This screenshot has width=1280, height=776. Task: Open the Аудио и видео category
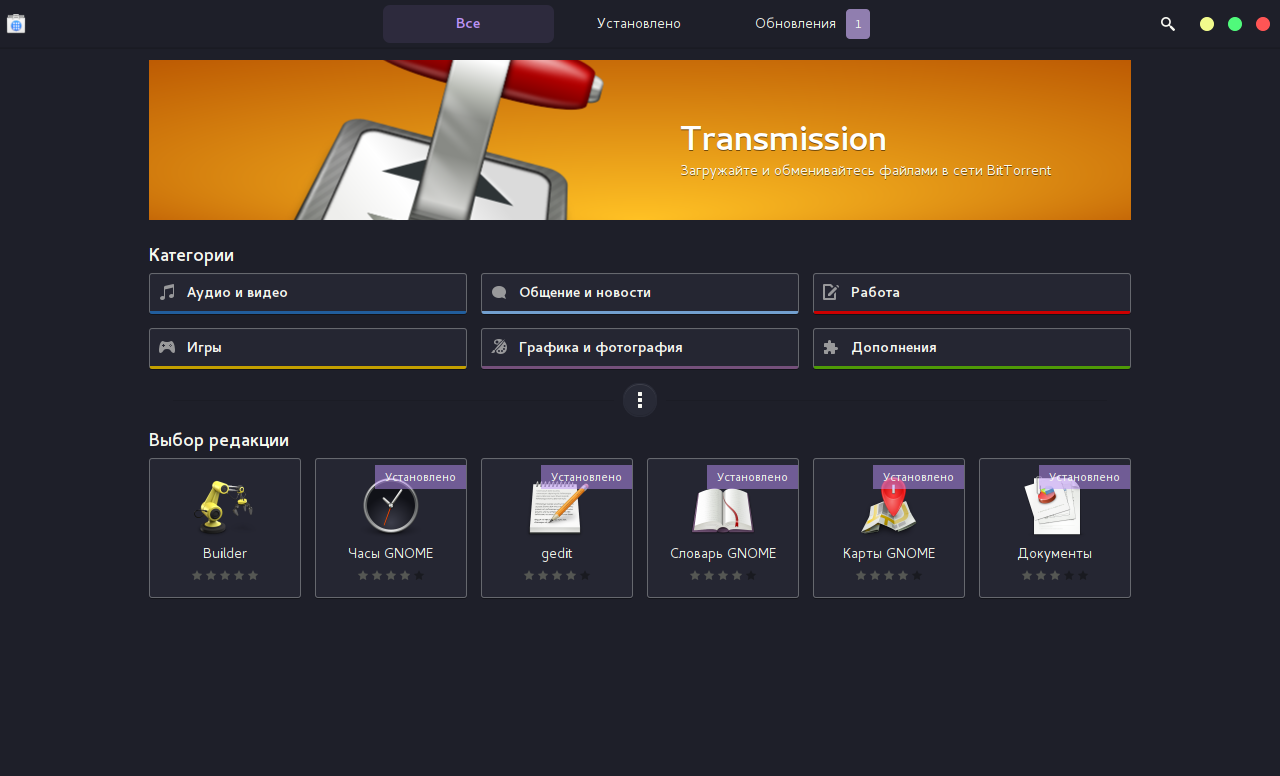308,293
